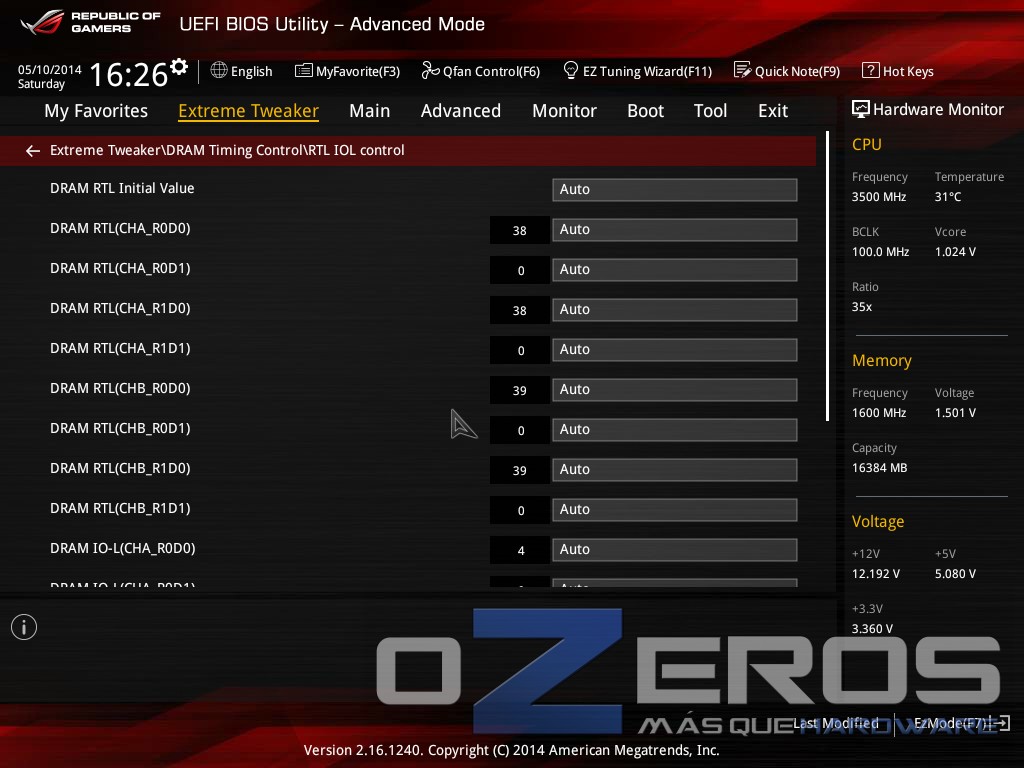The image size is (1024, 768).
Task: Click the breadcrumb path RTL IOL control
Action: 357,150
